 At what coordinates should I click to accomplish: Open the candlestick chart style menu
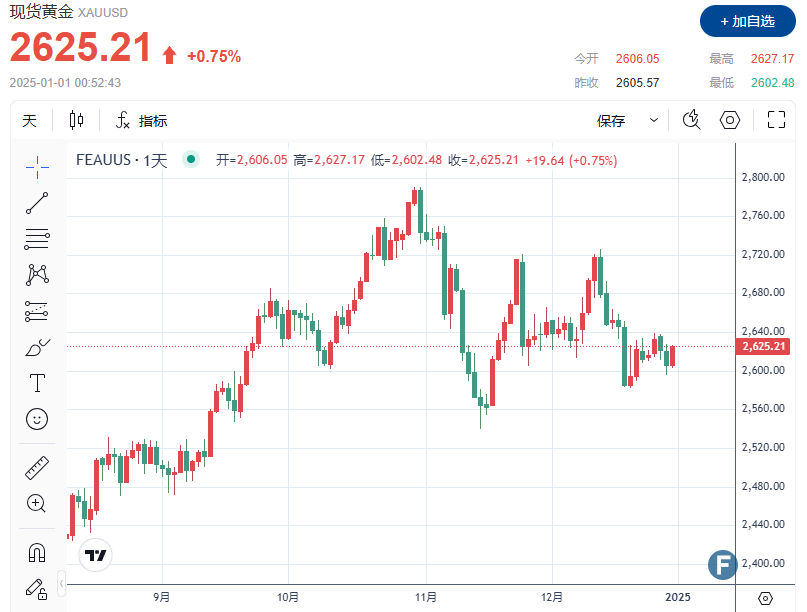click(77, 121)
